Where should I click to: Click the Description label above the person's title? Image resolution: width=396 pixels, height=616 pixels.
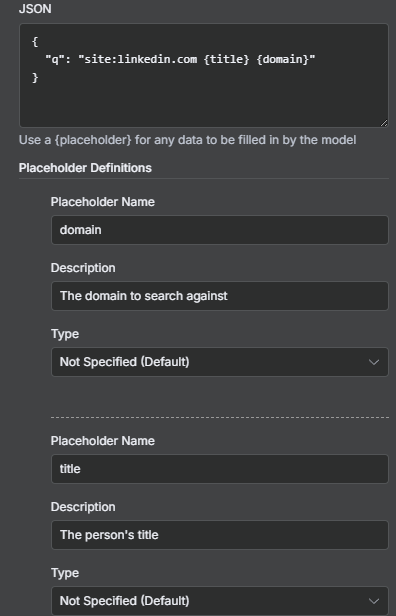pyautogui.click(x=83, y=506)
